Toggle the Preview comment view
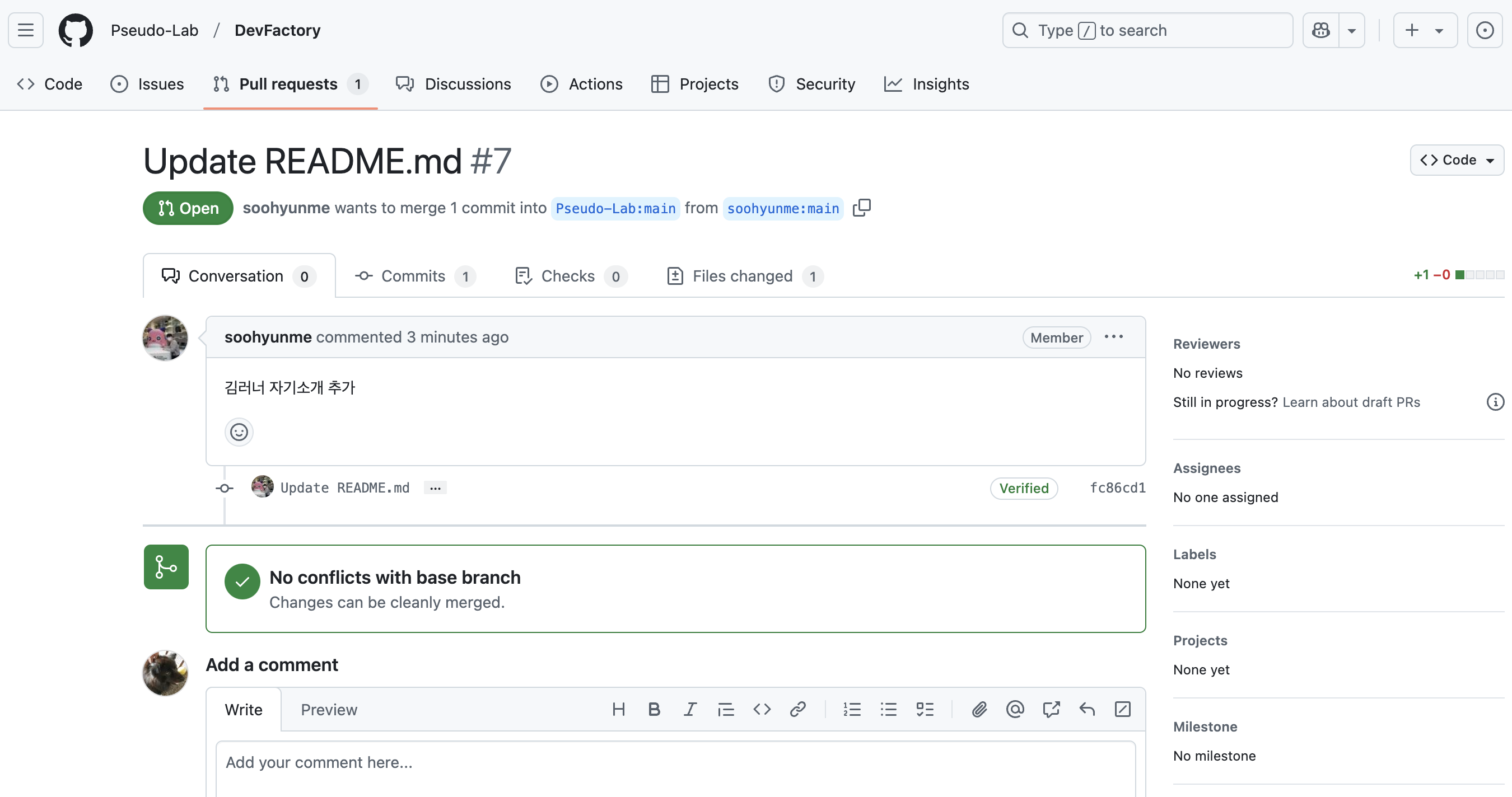The image size is (1512, 797). click(329, 710)
